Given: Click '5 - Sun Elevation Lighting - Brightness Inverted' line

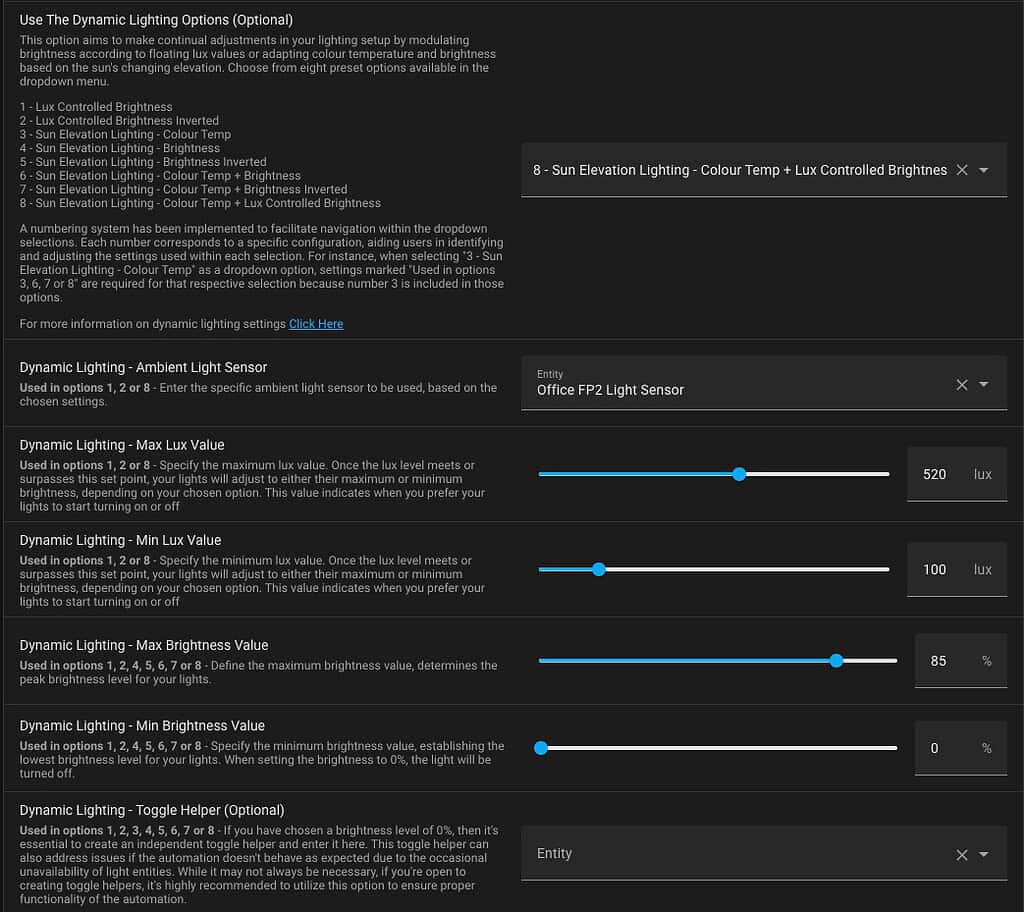Looking at the screenshot, I should 143,162.
